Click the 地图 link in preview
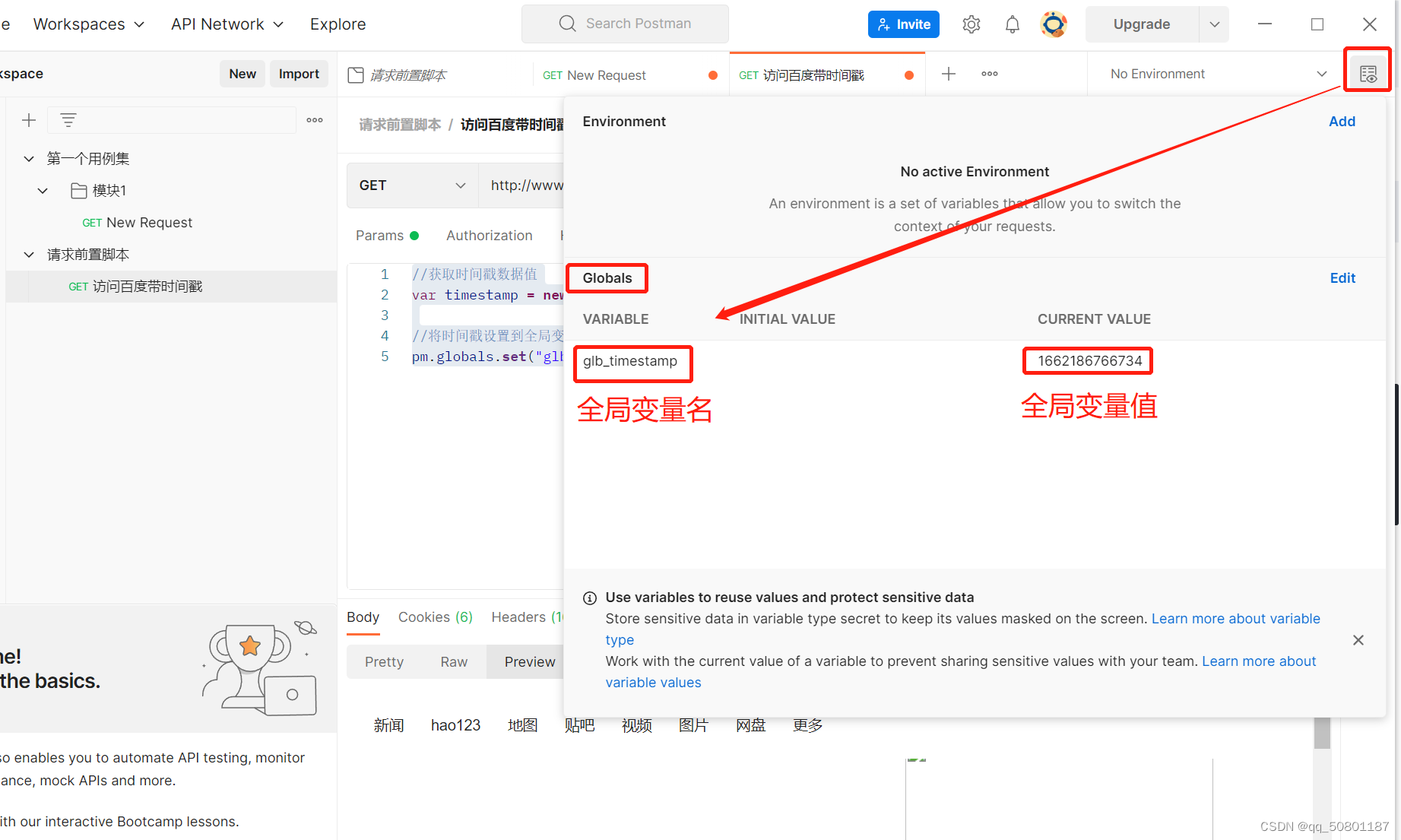 522,725
